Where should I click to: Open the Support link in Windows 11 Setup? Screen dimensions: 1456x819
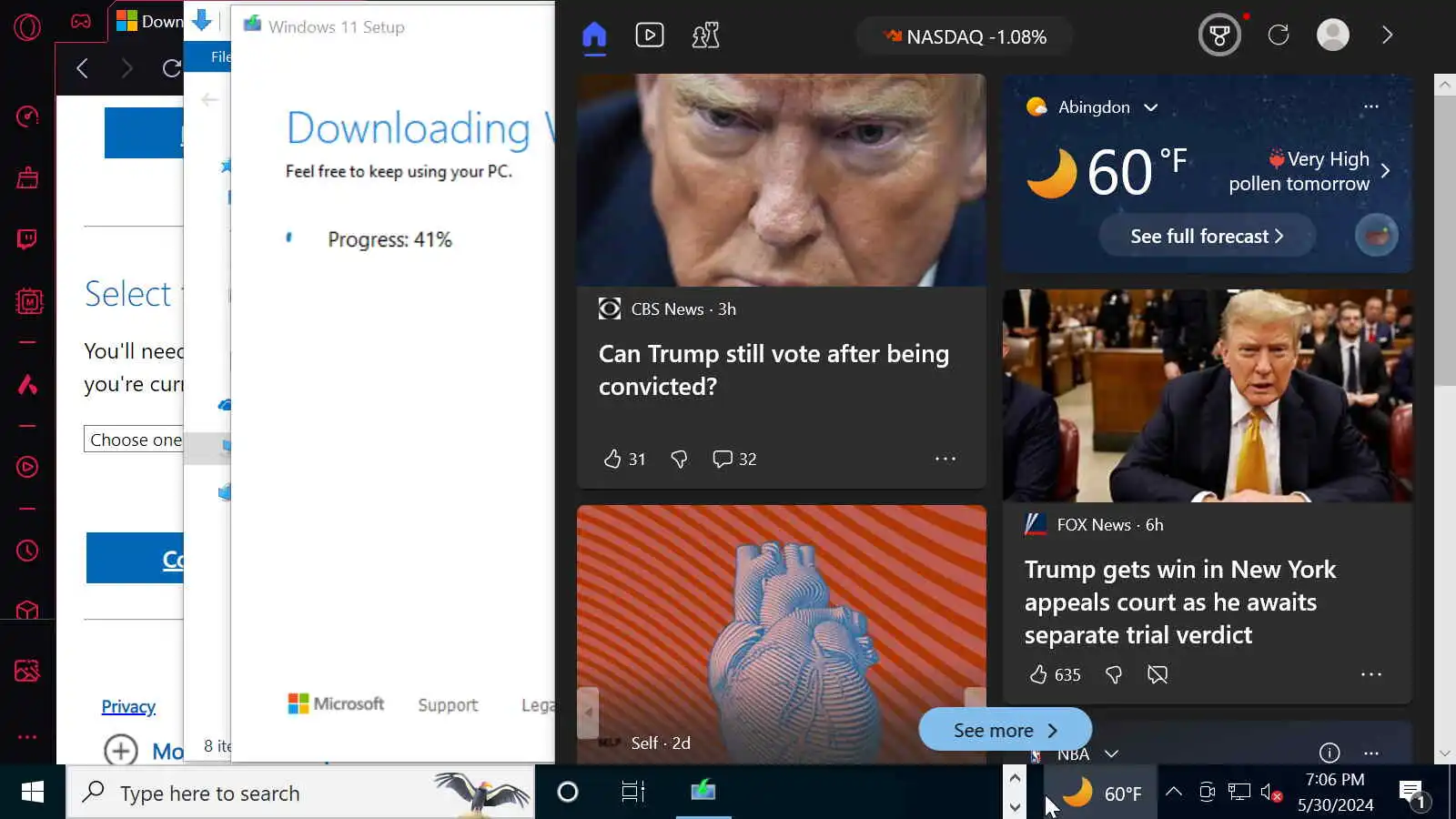click(448, 705)
